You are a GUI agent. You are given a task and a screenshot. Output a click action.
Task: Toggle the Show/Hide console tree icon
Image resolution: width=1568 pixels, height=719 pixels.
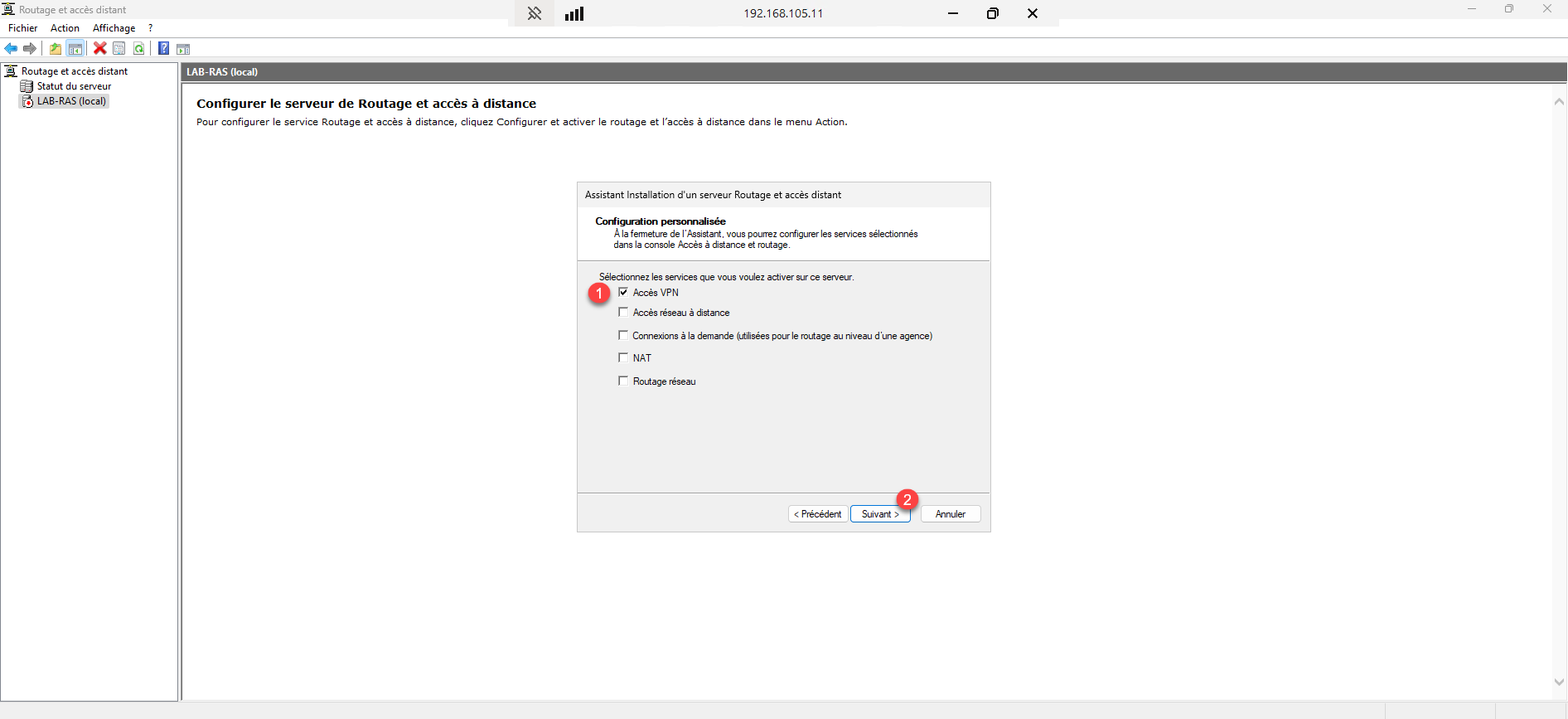75,49
